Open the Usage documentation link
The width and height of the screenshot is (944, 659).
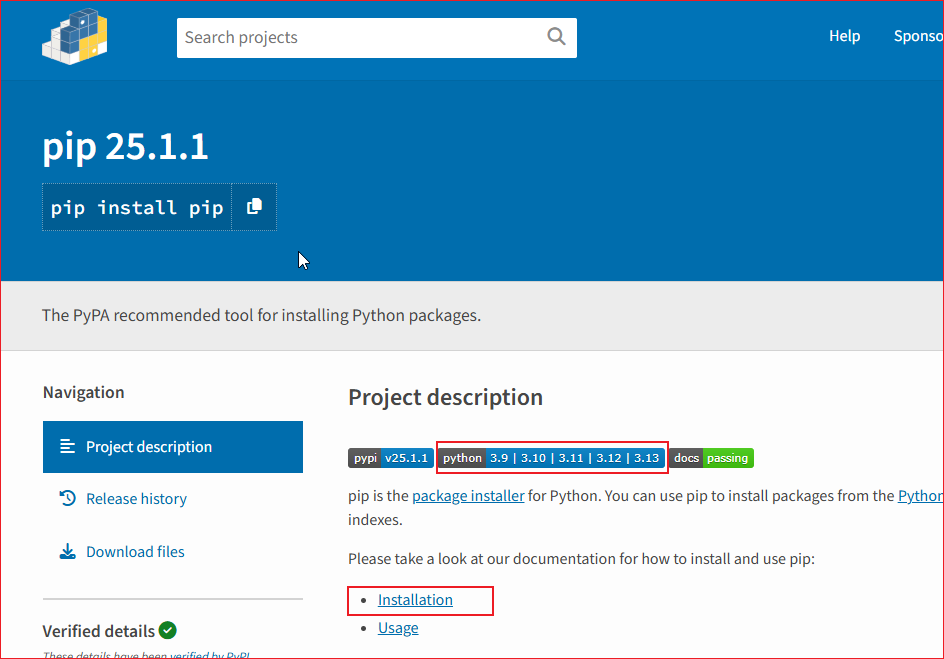click(x=398, y=628)
